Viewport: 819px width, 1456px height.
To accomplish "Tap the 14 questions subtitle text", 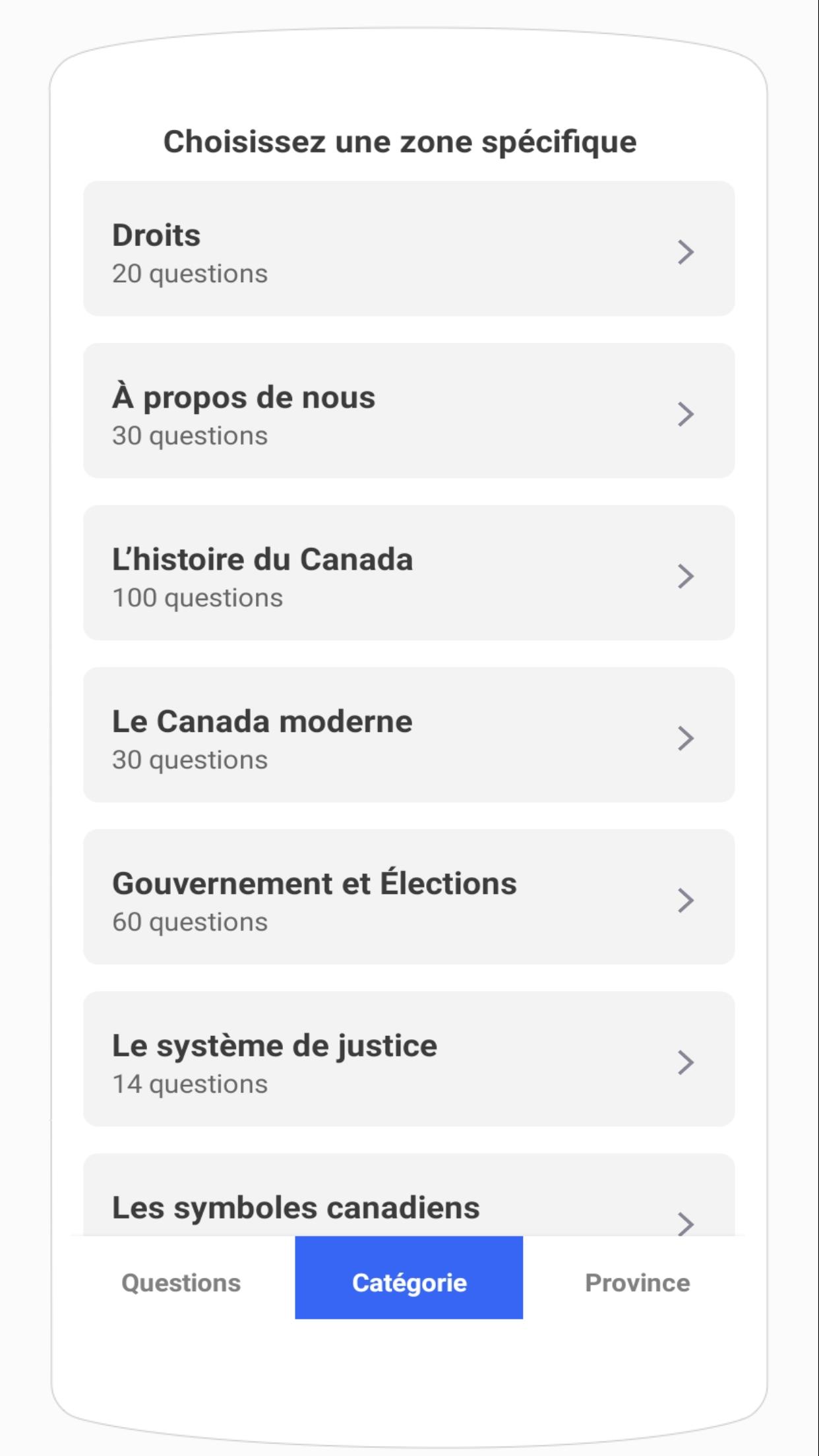I will [190, 1085].
